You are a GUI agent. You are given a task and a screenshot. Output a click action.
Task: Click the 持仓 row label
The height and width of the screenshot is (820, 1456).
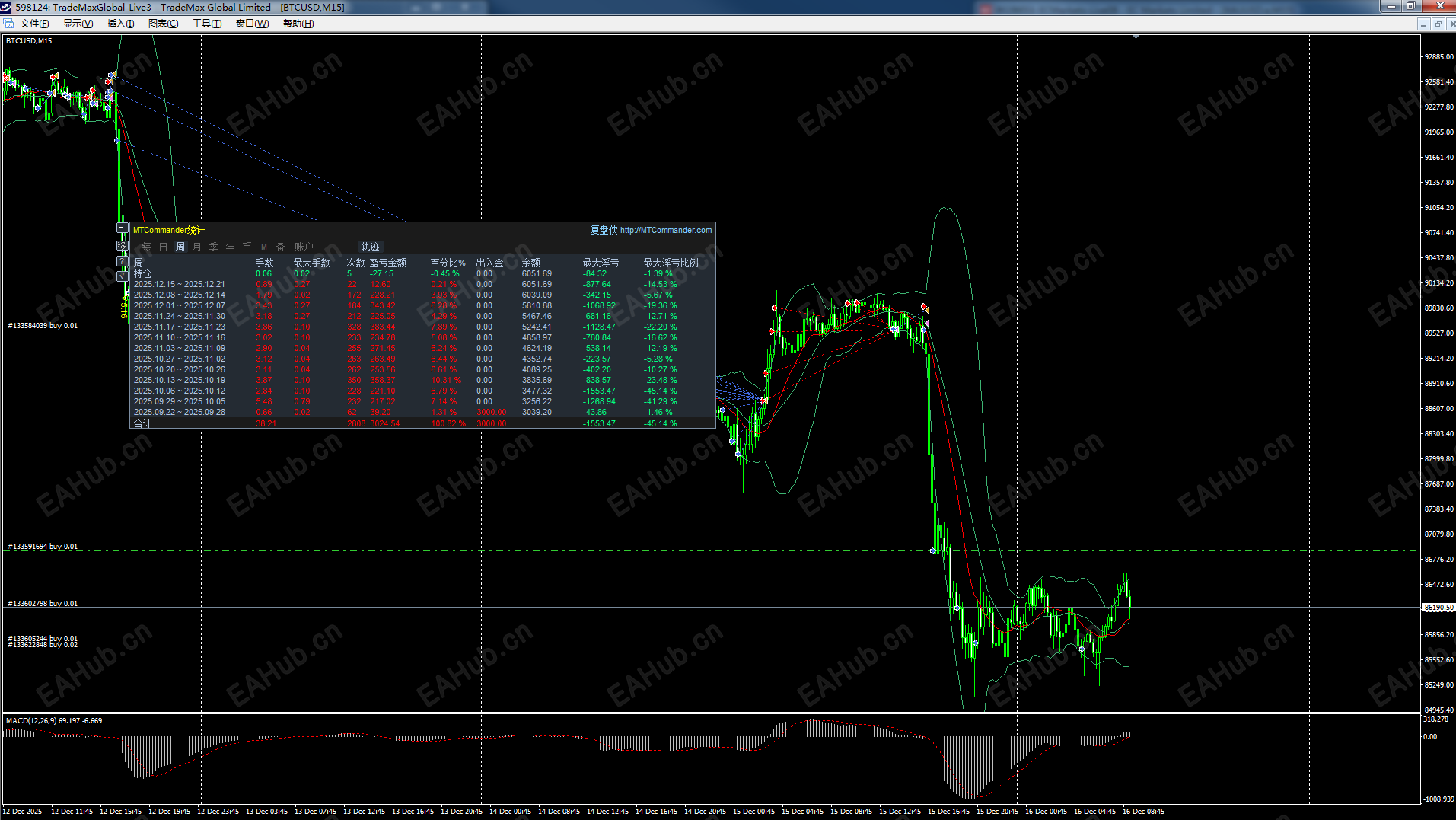(x=142, y=273)
